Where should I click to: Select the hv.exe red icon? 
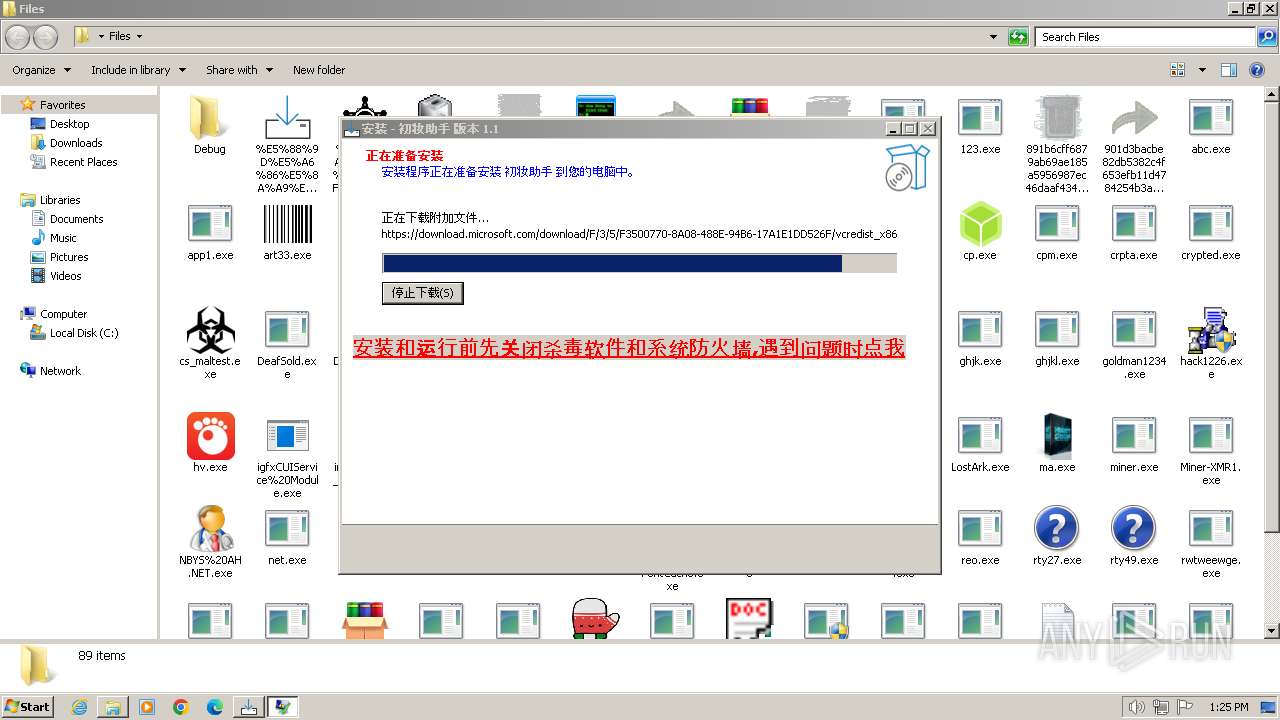(x=210, y=436)
